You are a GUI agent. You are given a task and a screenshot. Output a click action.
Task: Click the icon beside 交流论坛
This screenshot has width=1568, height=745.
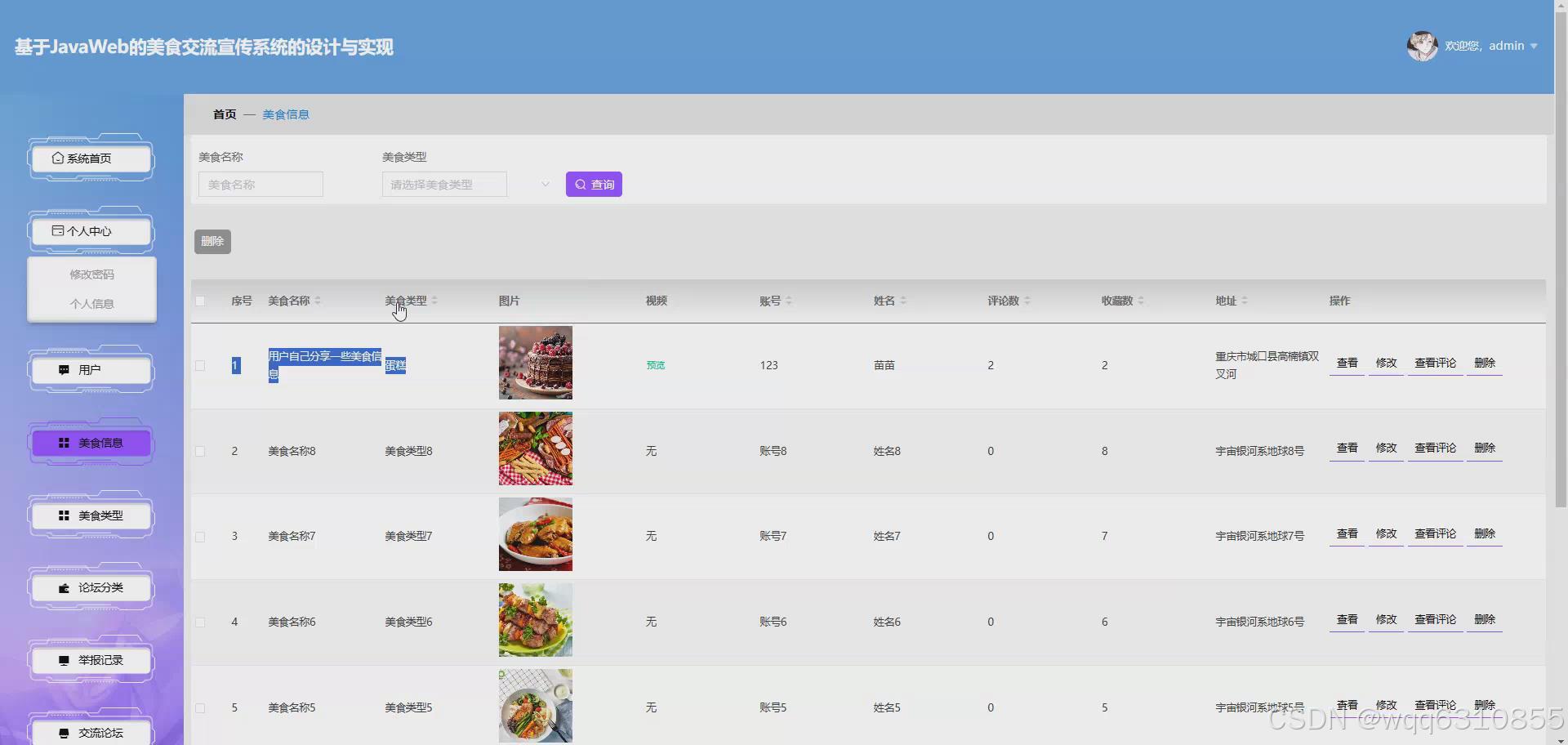click(64, 733)
